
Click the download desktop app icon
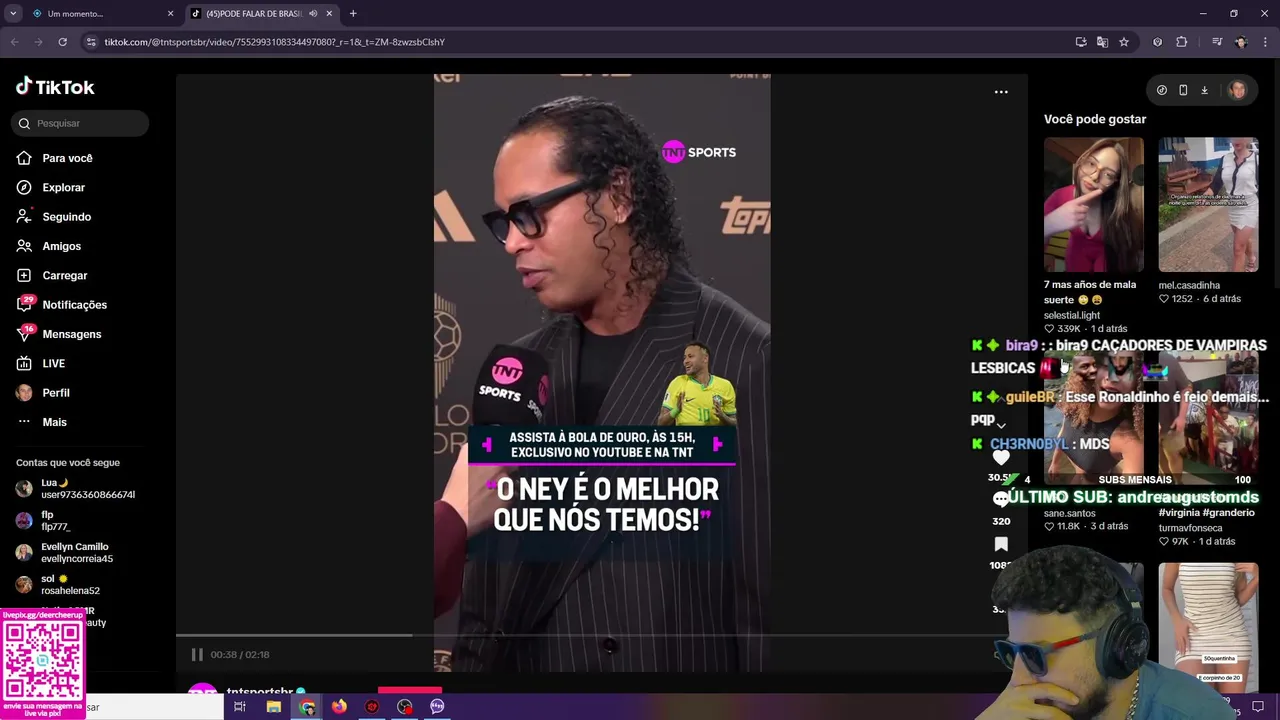pos(1204,90)
